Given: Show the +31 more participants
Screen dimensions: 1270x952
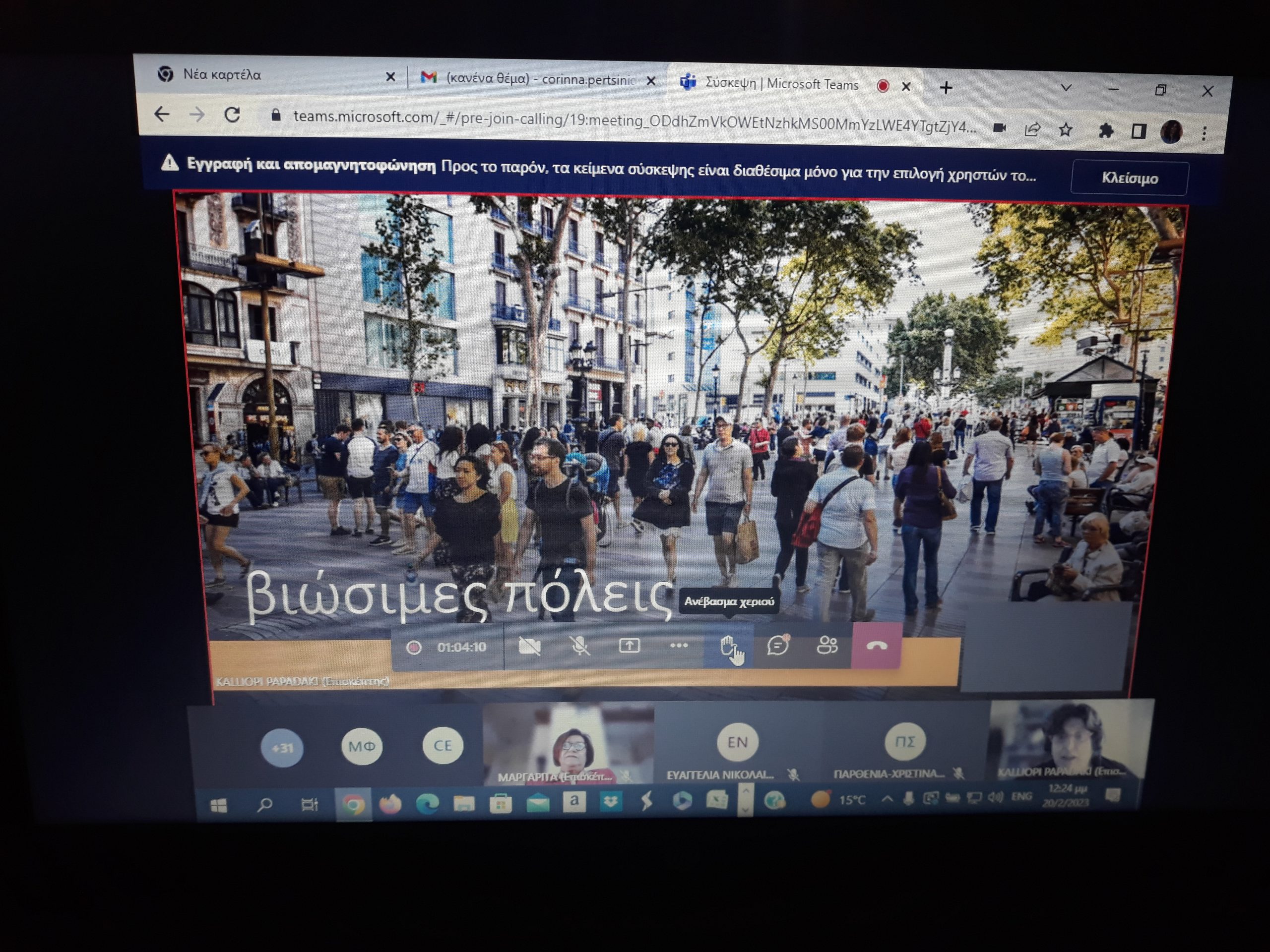Looking at the screenshot, I should pyautogui.click(x=282, y=748).
